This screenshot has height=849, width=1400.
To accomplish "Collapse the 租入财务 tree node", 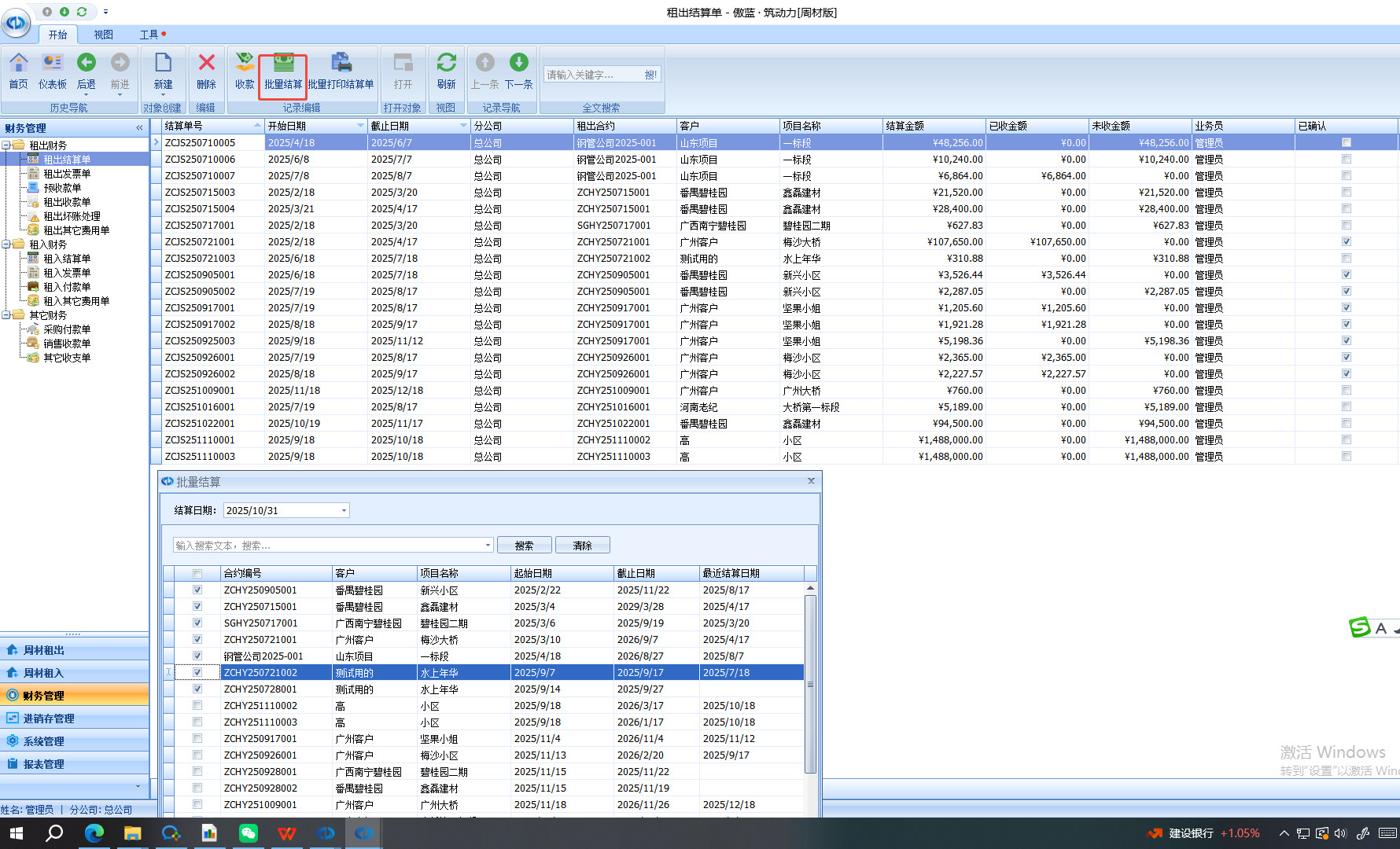I will pos(6,244).
